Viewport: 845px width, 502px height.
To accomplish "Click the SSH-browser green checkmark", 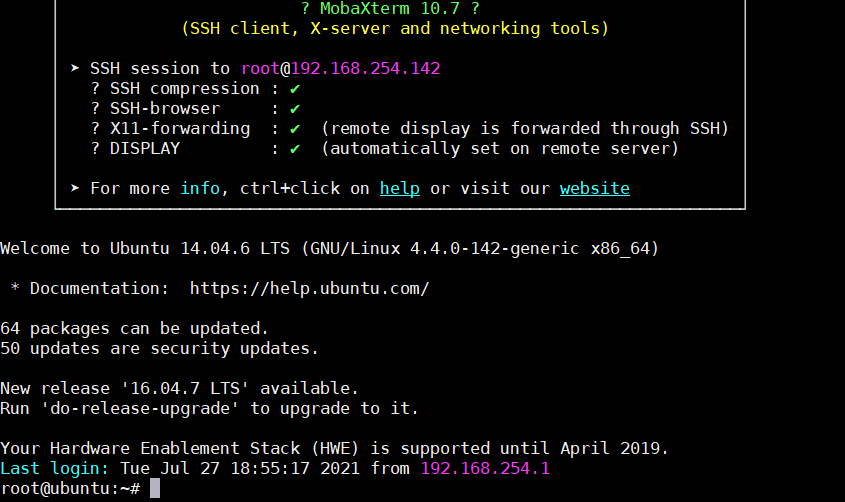I will [295, 109].
